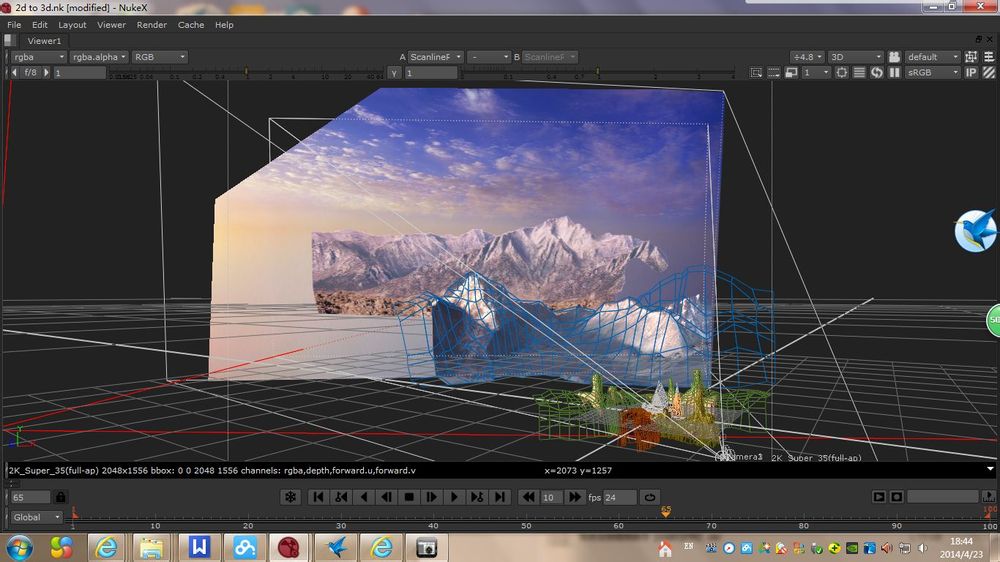
Task: Step back one frame
Action: [x=386, y=497]
